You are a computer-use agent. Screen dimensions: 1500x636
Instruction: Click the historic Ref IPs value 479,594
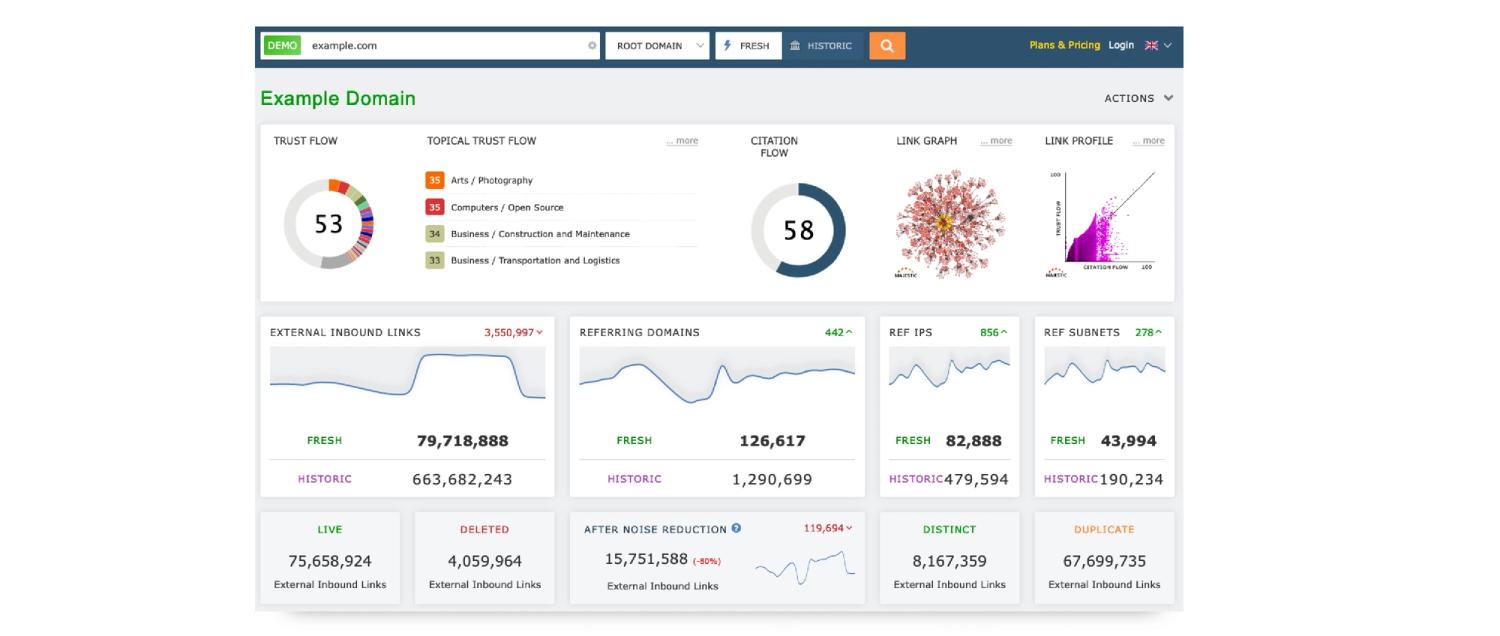point(976,479)
